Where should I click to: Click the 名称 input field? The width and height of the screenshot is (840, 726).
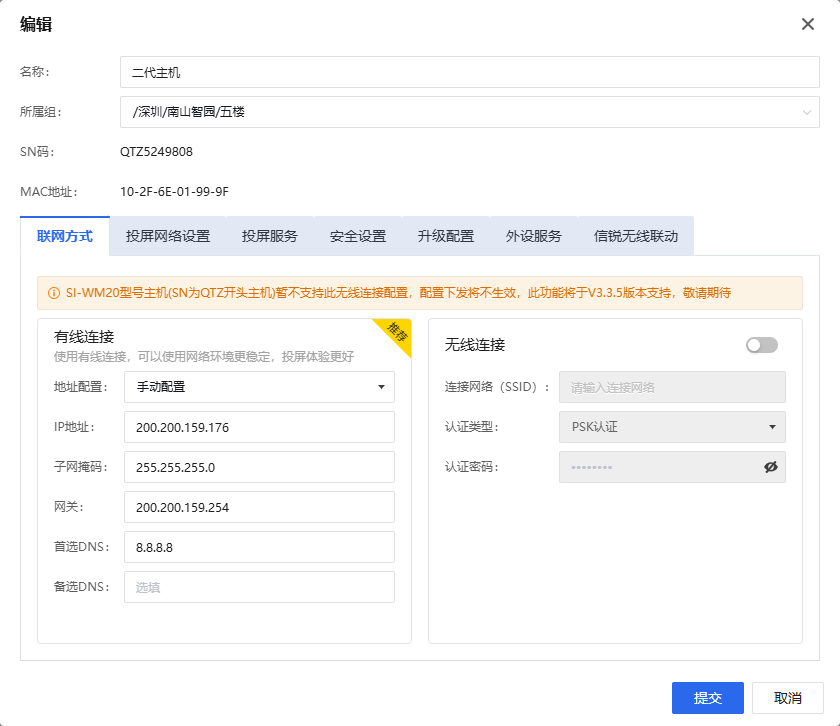(x=469, y=72)
